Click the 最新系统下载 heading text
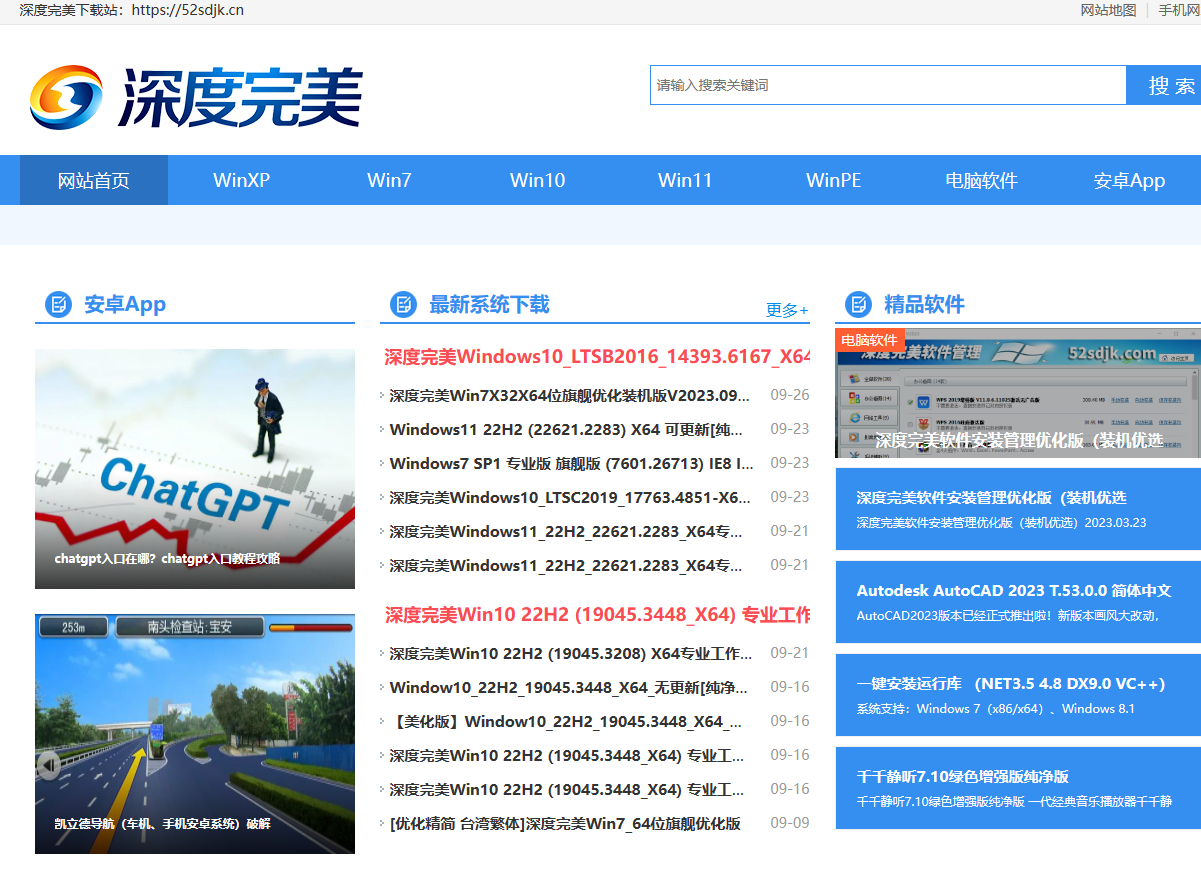 pos(489,304)
